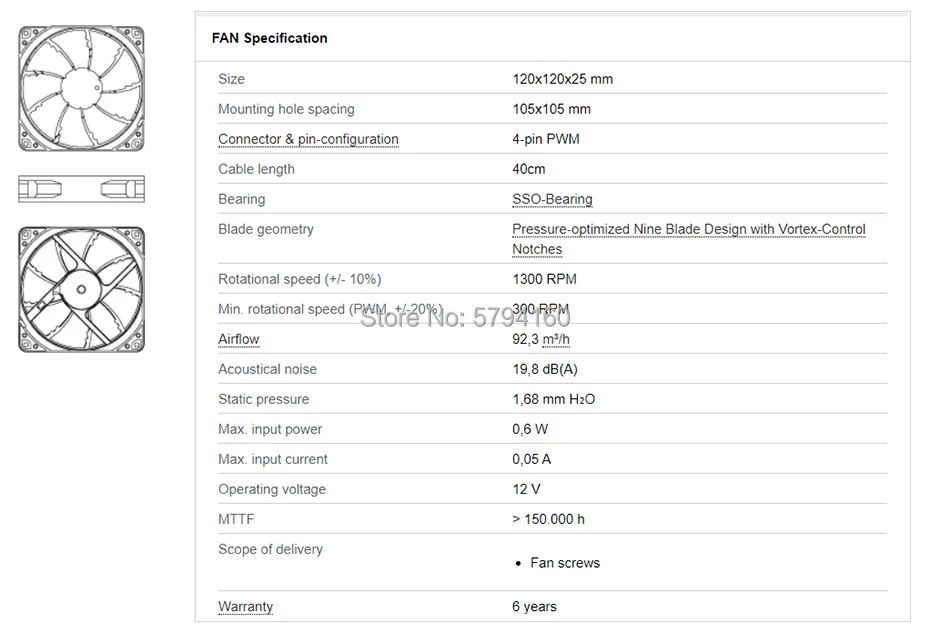
Task: Click the side profile fan diagram
Action: point(81,188)
